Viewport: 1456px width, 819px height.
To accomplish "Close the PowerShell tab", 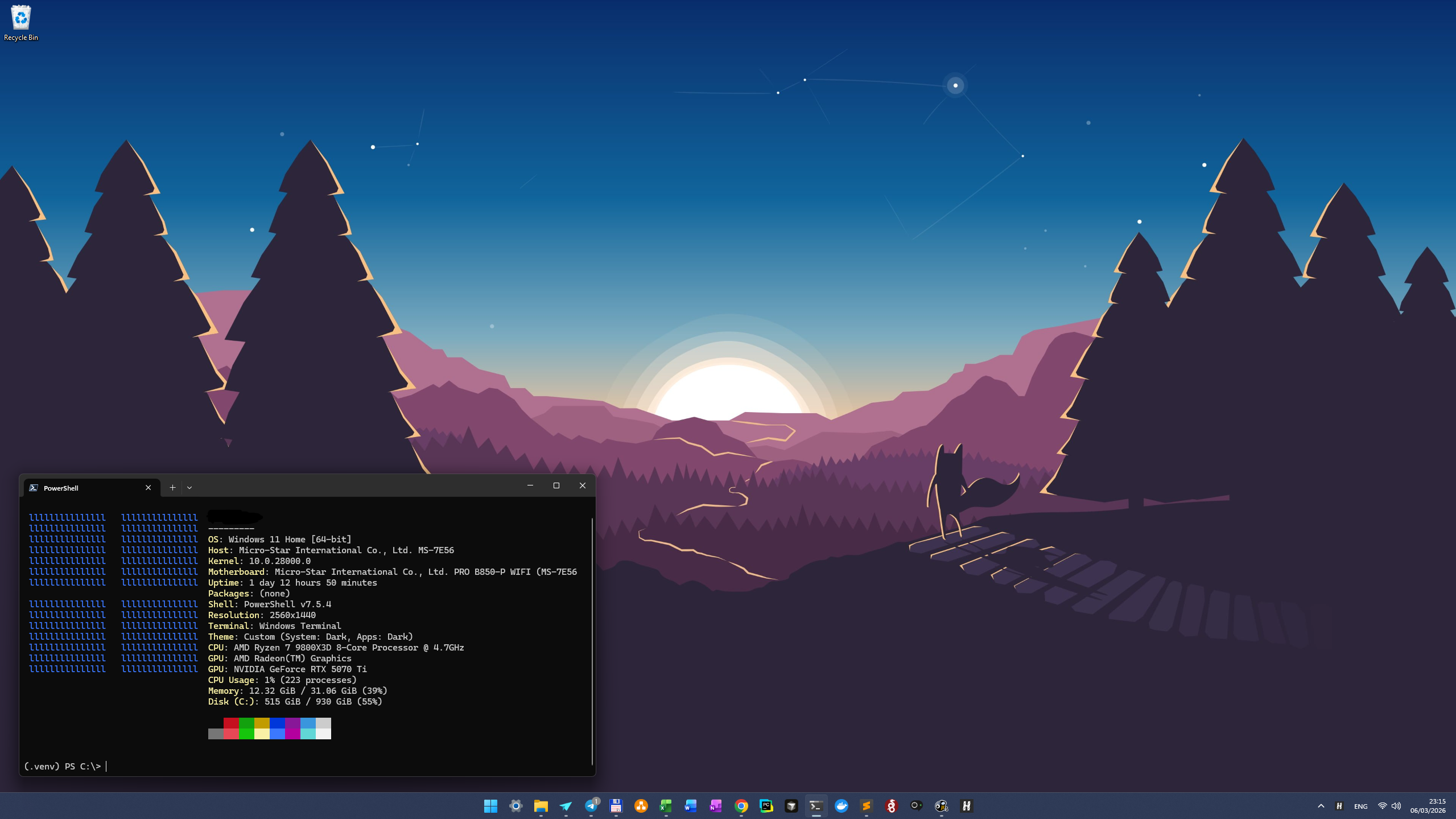I will pos(149,488).
